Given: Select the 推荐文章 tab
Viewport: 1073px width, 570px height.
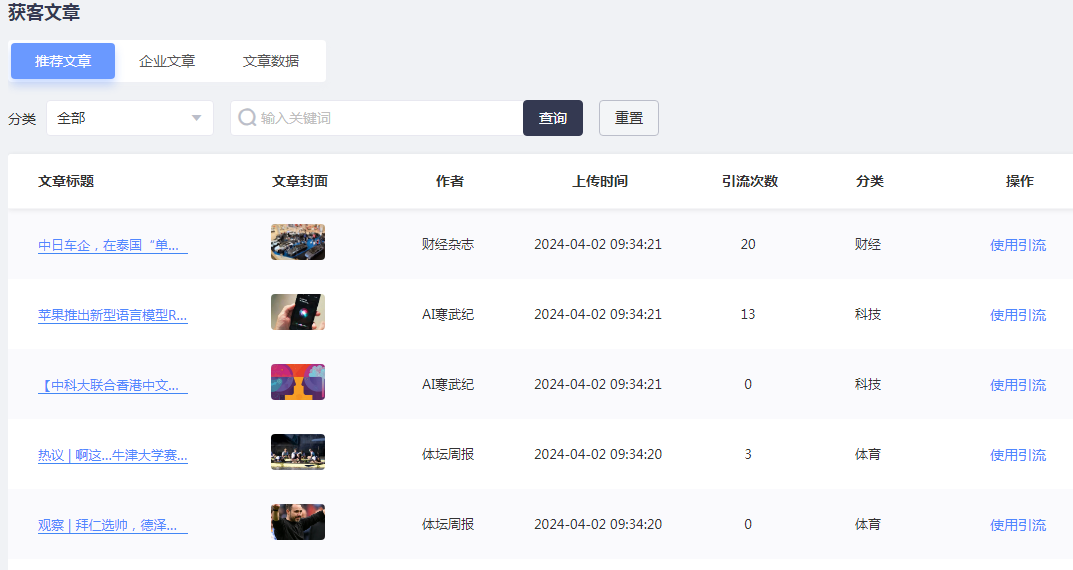Looking at the screenshot, I should click(x=63, y=61).
